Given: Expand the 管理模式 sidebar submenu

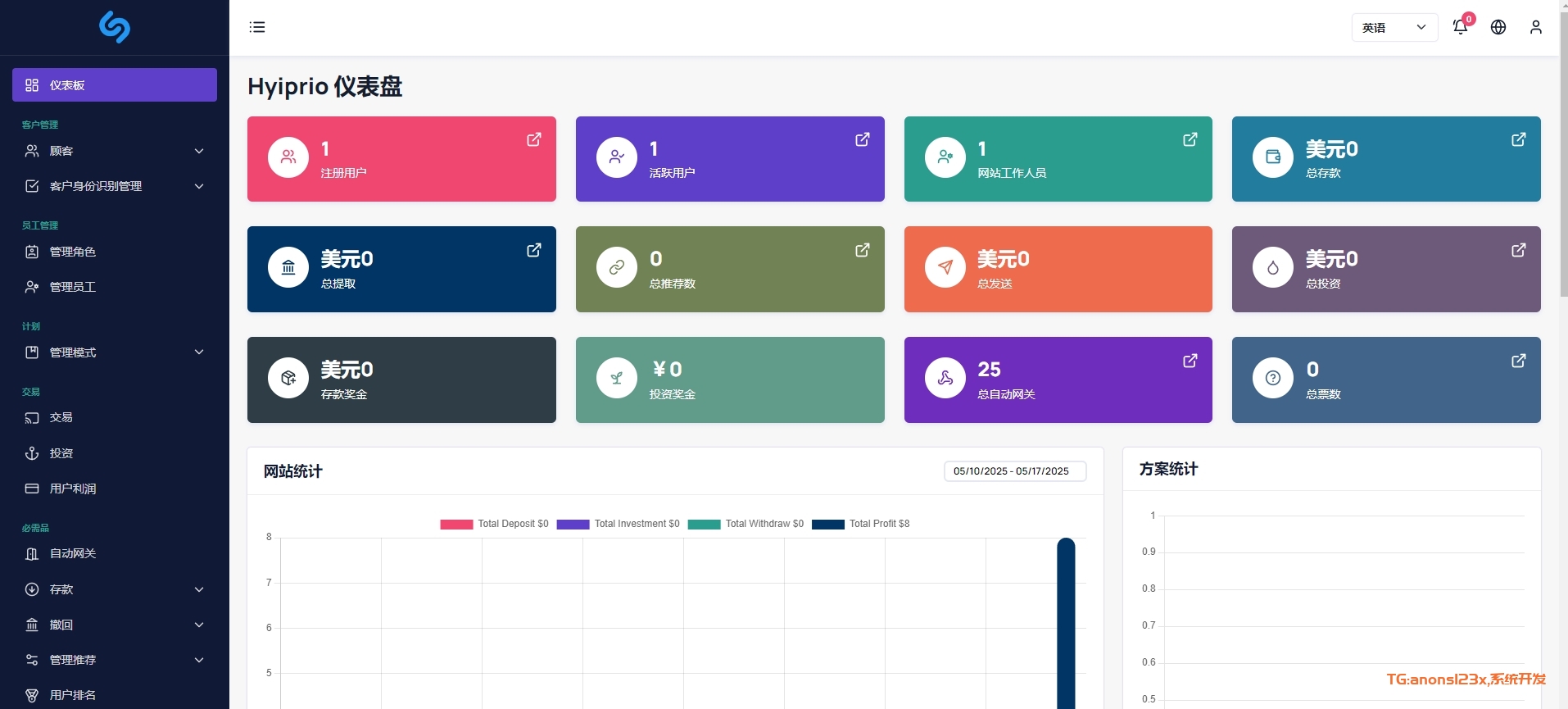Looking at the screenshot, I should point(115,352).
